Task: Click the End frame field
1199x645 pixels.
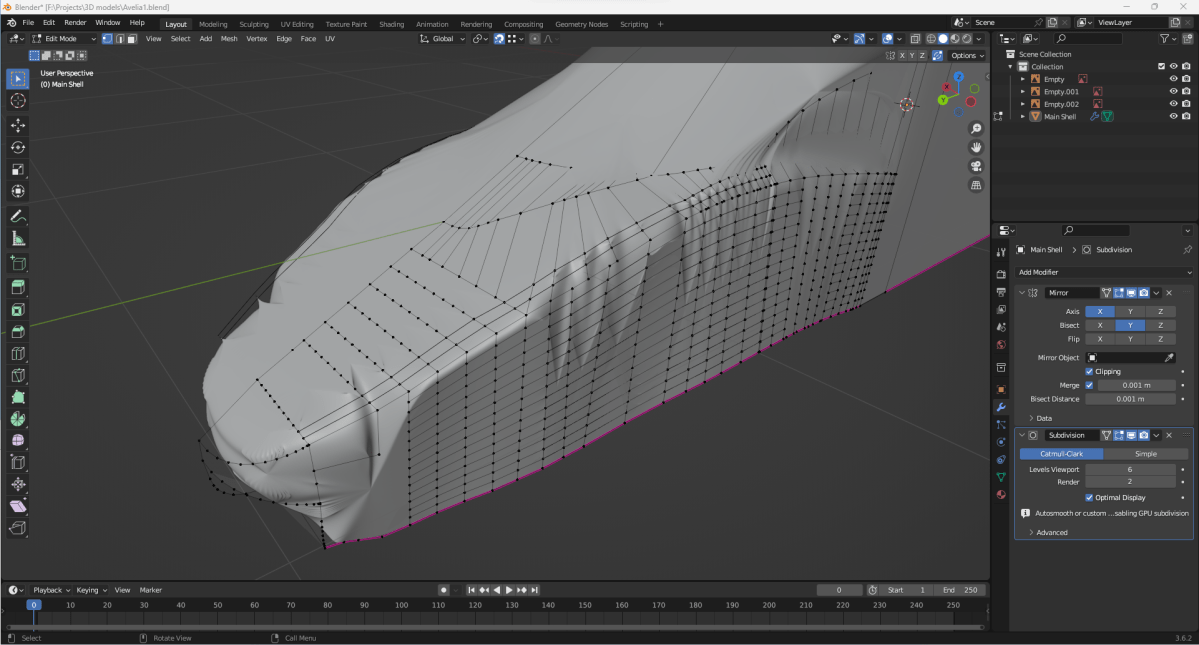Action: coord(962,590)
